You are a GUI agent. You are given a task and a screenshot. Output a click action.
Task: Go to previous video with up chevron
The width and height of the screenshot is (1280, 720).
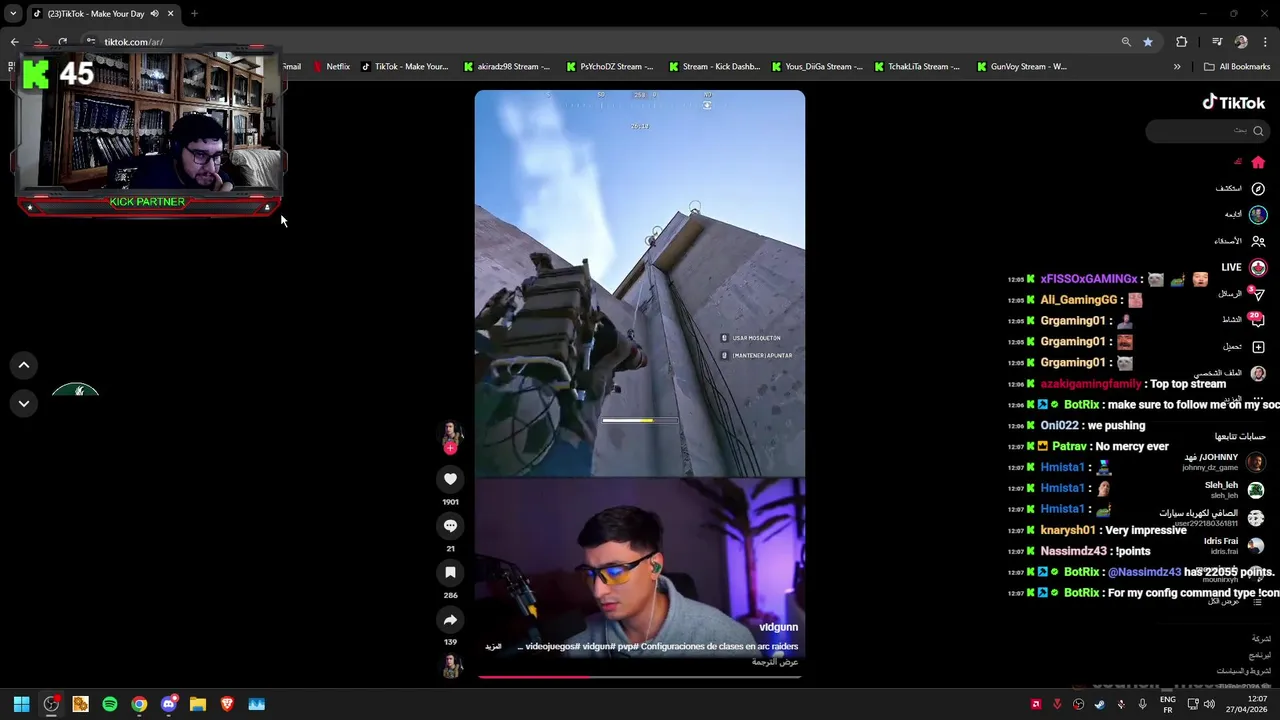coord(24,365)
